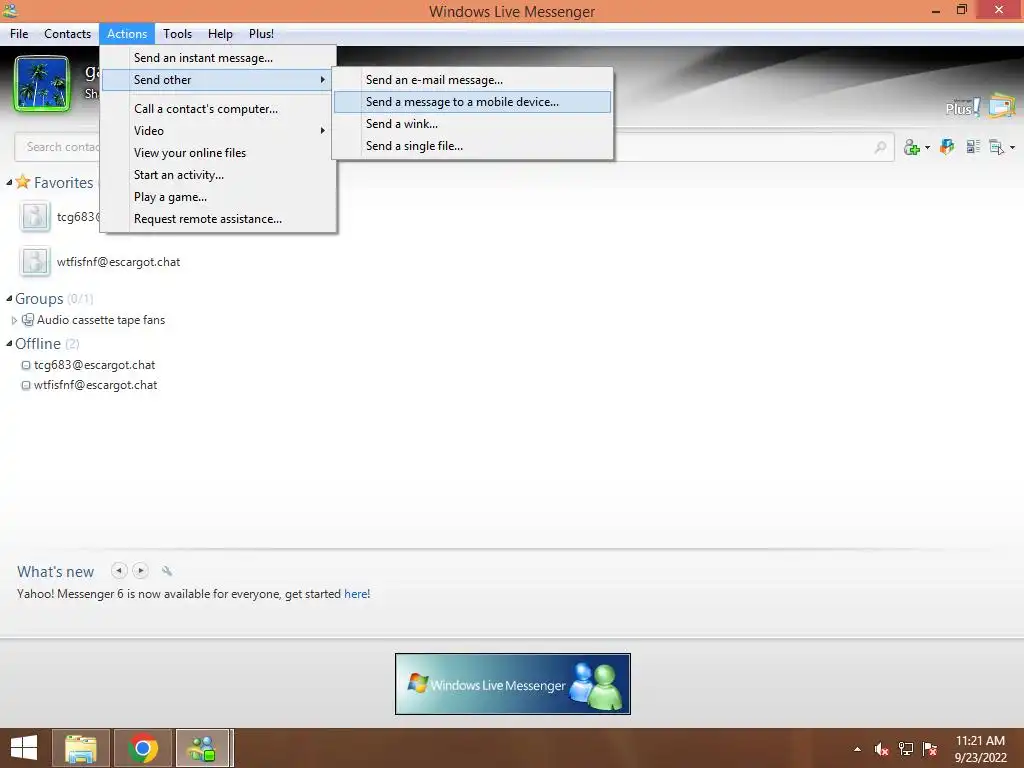Open the Help menu
1024x768 pixels.
pyautogui.click(x=220, y=34)
